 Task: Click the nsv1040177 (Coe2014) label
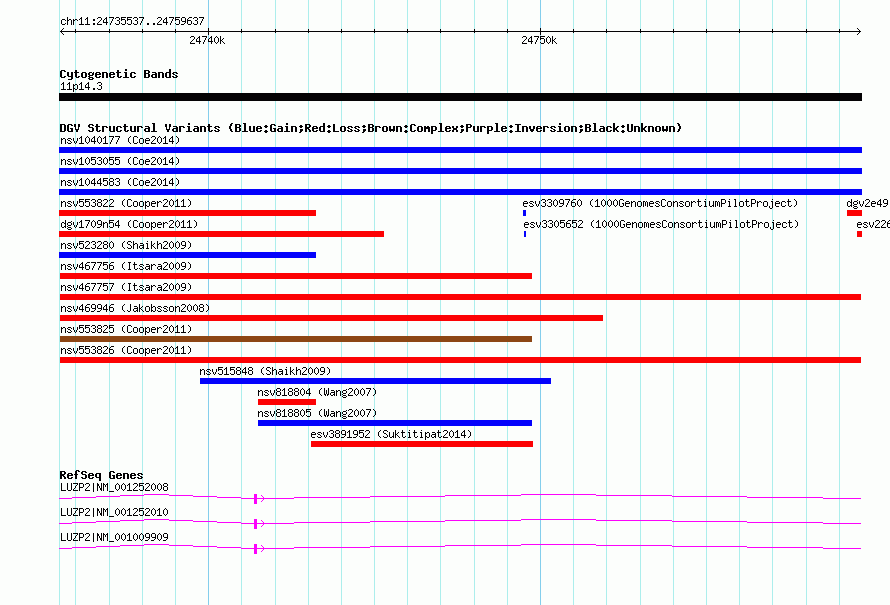pos(120,140)
